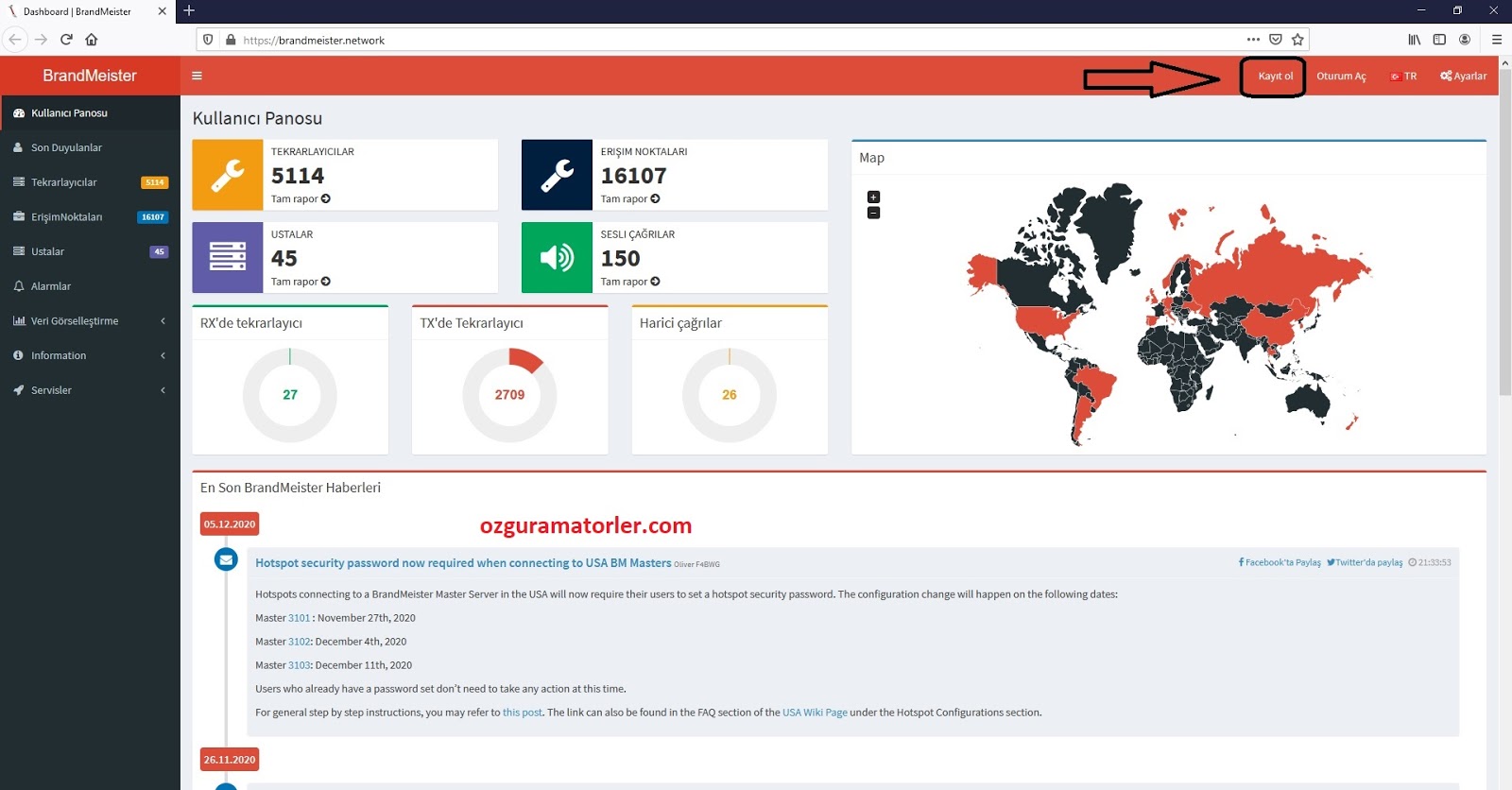Viewport: 1512px width, 790px height.
Task: Open page actions three-dots menu
Action: [1253, 40]
